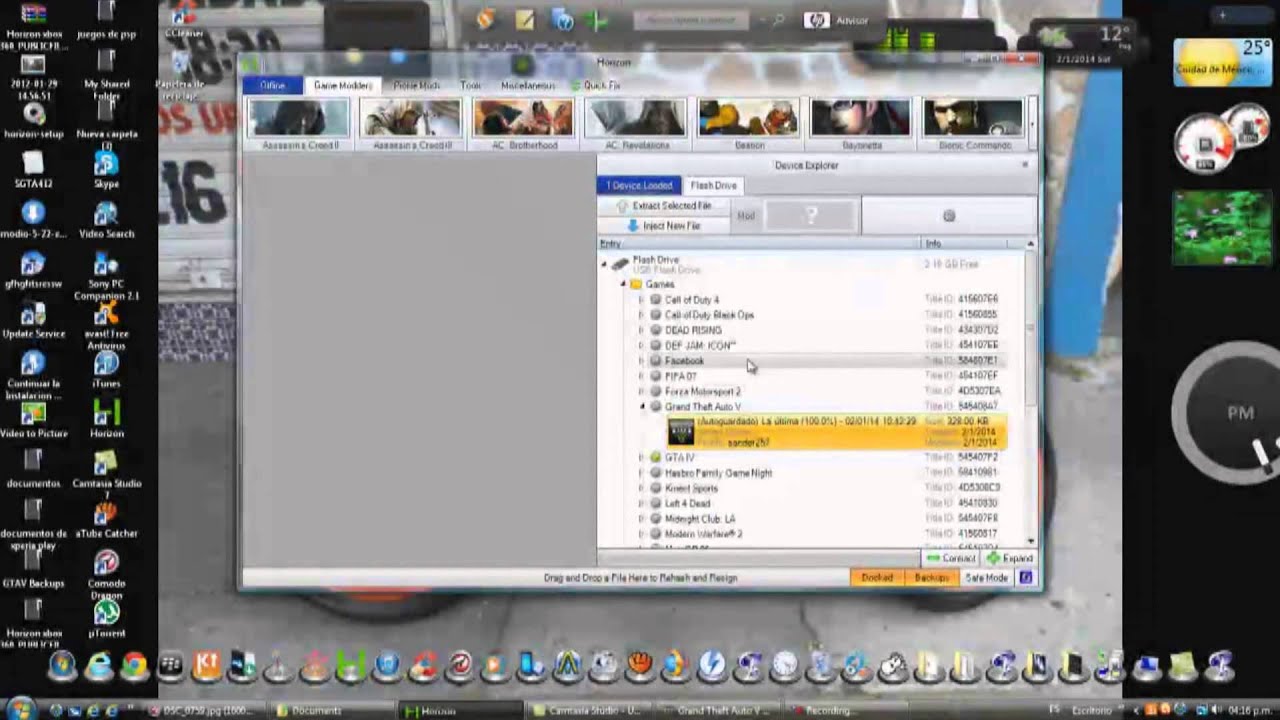Collapse the Flash Drive tree node
This screenshot has height=720, width=1280.
(603, 264)
